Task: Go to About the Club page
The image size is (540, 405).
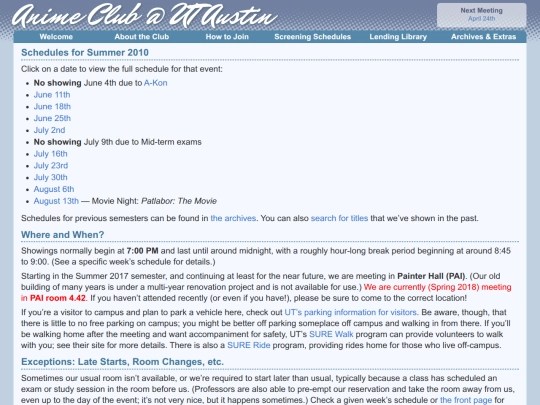Action: (142, 37)
